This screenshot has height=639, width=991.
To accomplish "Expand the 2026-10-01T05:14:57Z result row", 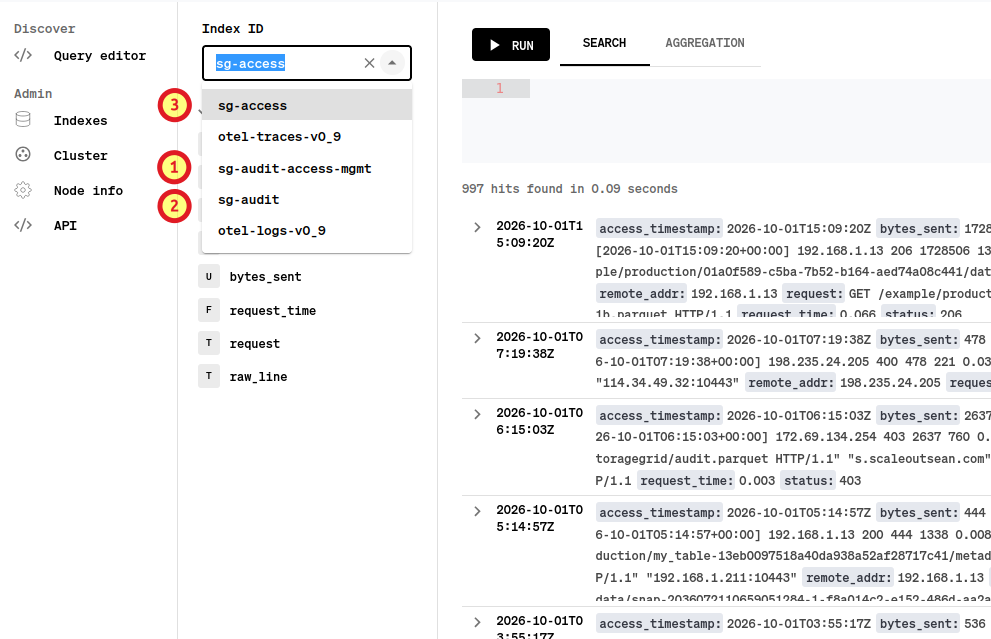I will coord(477,511).
